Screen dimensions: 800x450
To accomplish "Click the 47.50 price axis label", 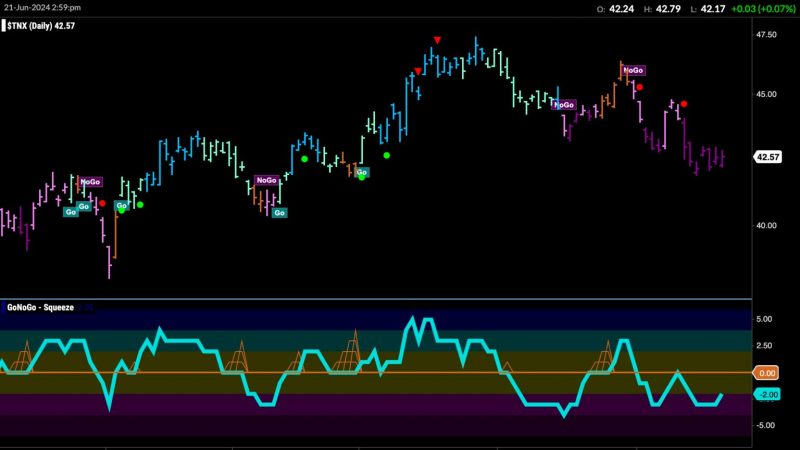I will click(766, 35).
